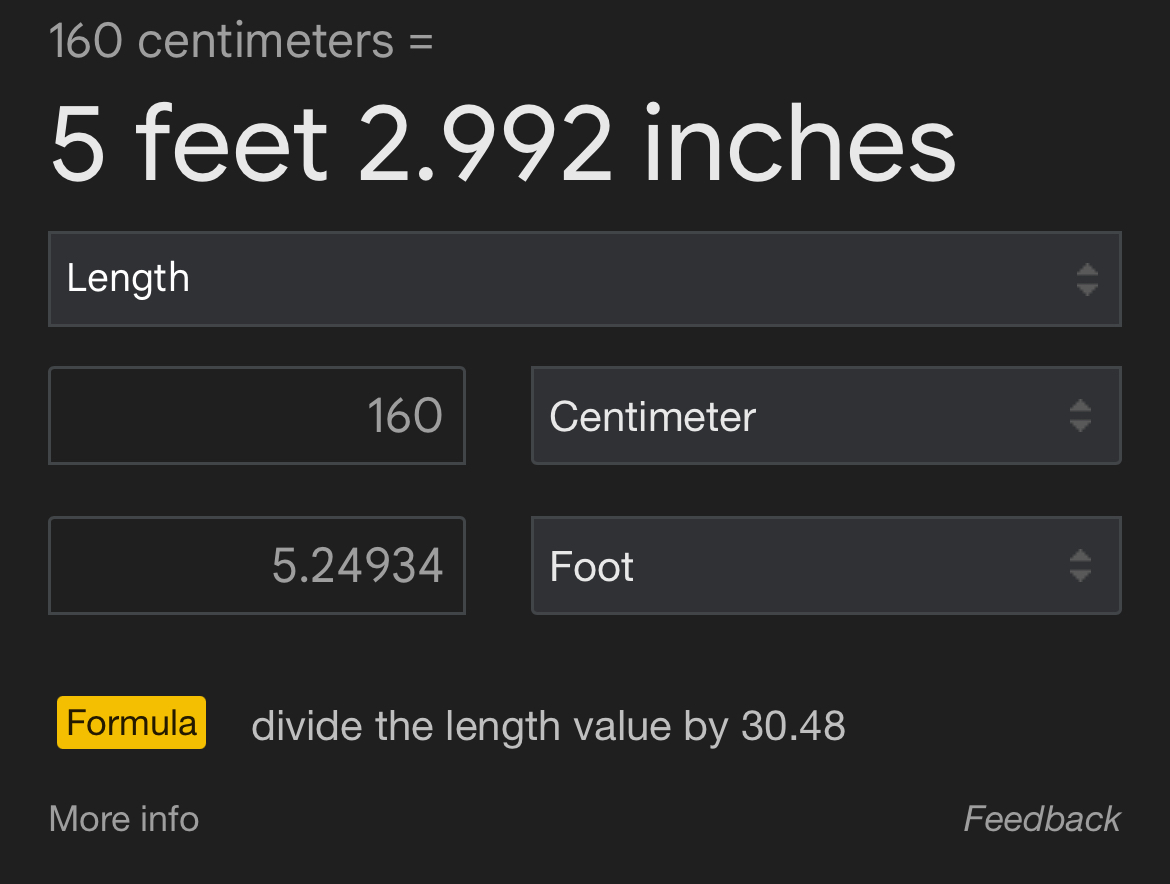Click the 160 input field
Image resolution: width=1170 pixels, height=884 pixels.
click(x=257, y=416)
